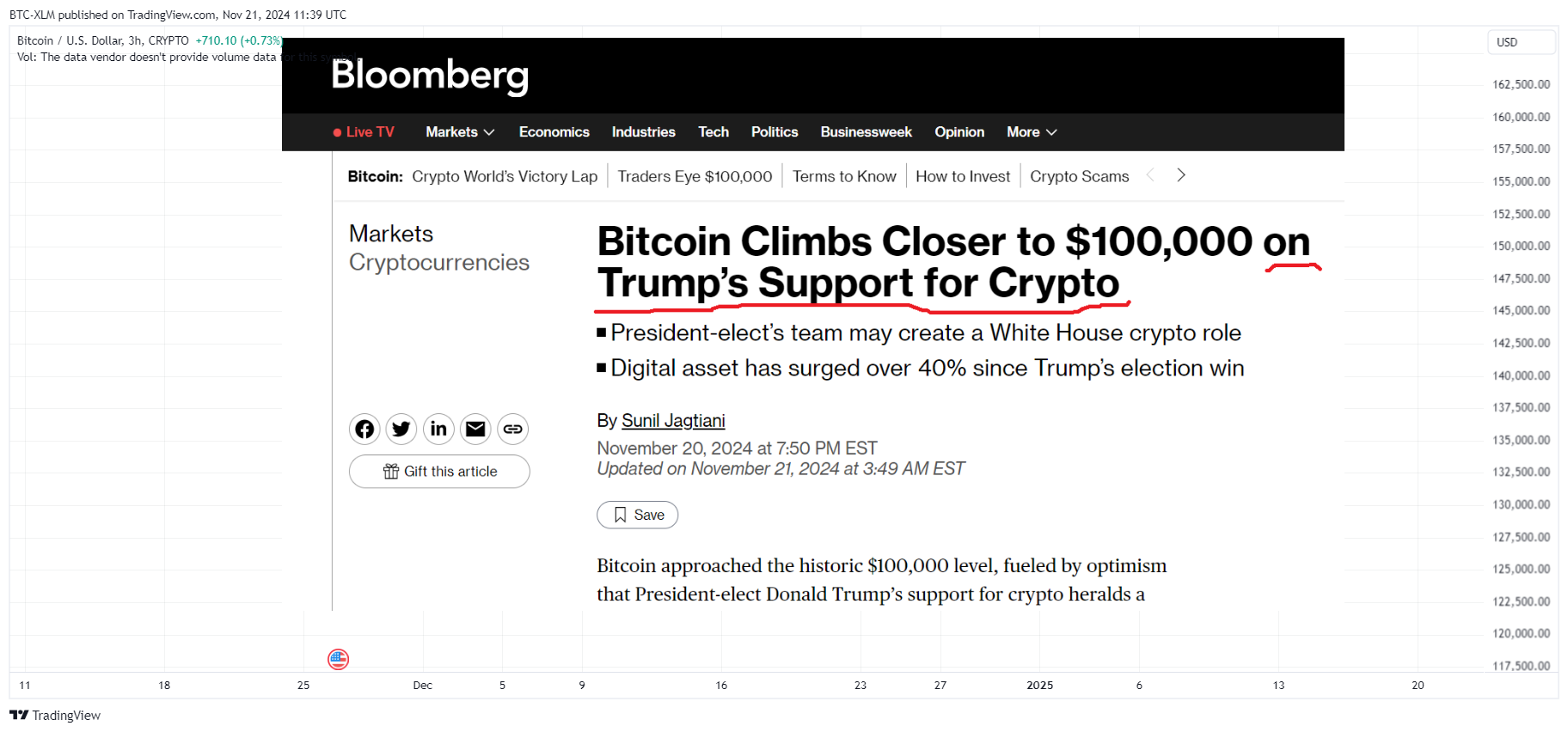Gift this article button
Image resolution: width=1568 pixels, height=732 pixels.
(439, 471)
